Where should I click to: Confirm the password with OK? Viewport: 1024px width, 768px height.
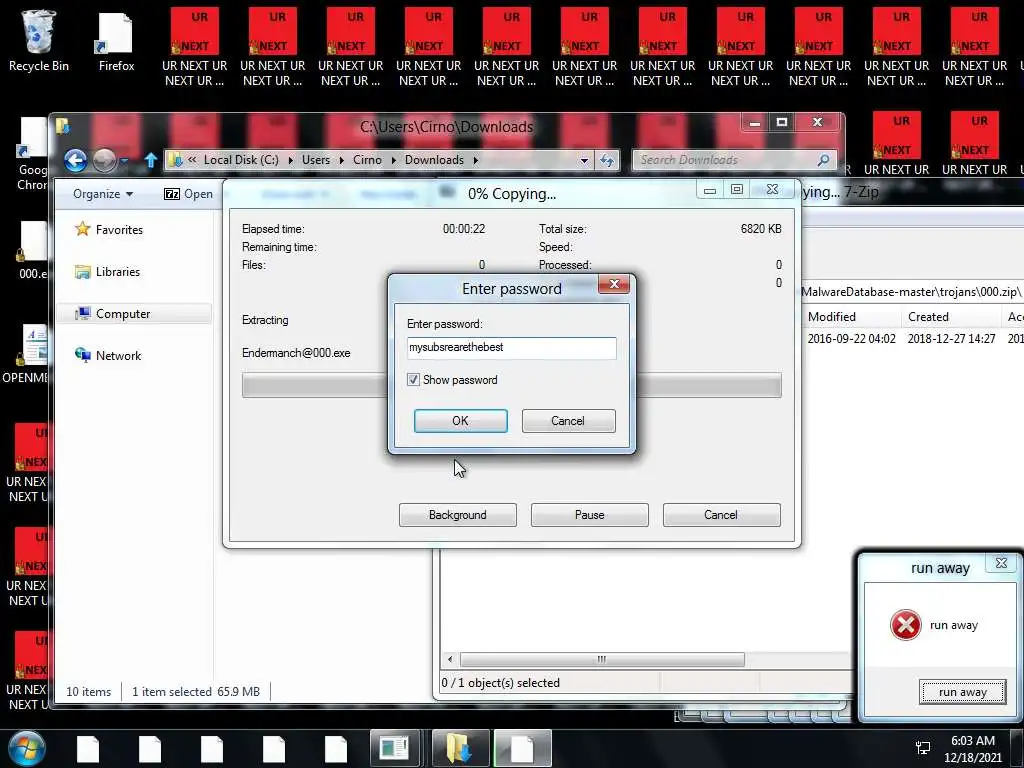click(x=460, y=421)
